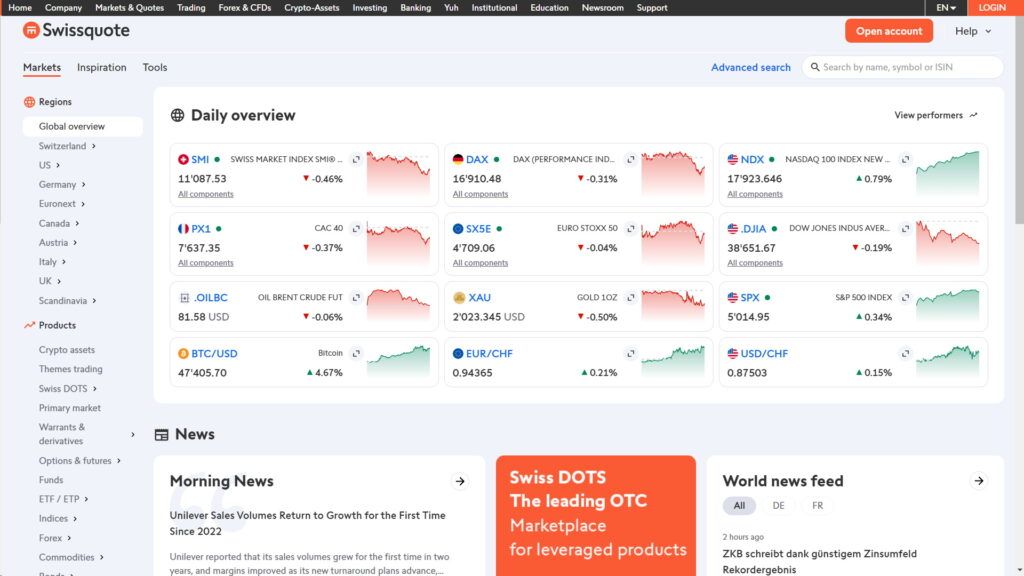Open All components under SMI

(206, 194)
